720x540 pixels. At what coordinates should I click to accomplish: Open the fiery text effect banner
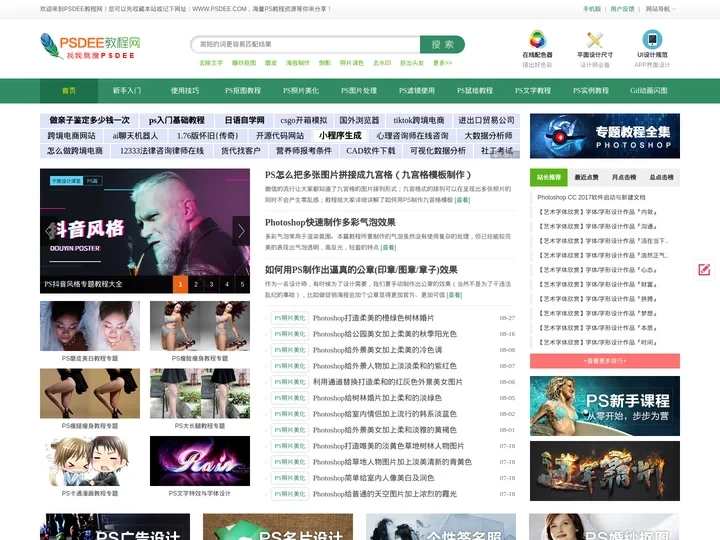[x=605, y=471]
